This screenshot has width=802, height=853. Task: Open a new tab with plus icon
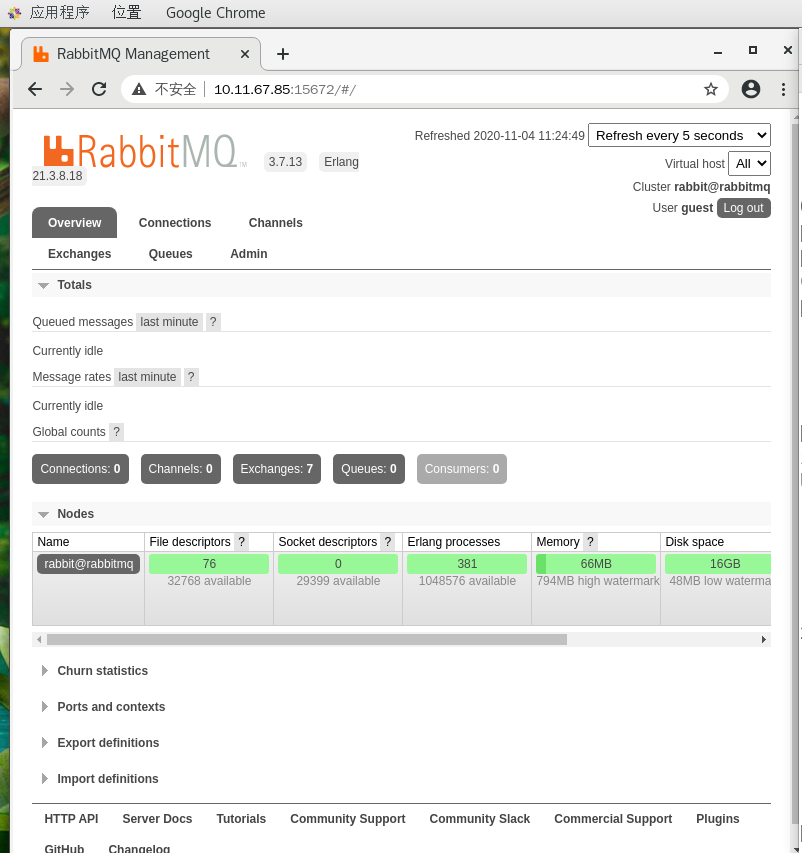[283, 54]
